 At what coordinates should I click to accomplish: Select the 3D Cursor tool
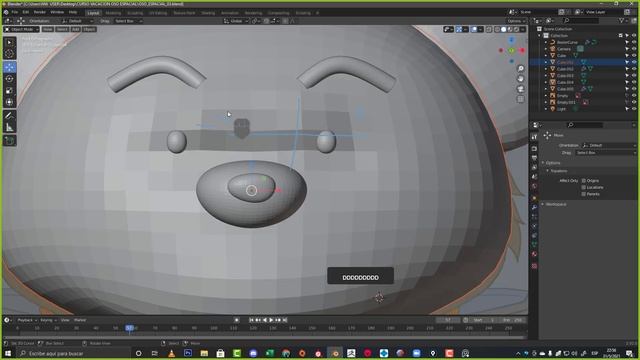9,54
